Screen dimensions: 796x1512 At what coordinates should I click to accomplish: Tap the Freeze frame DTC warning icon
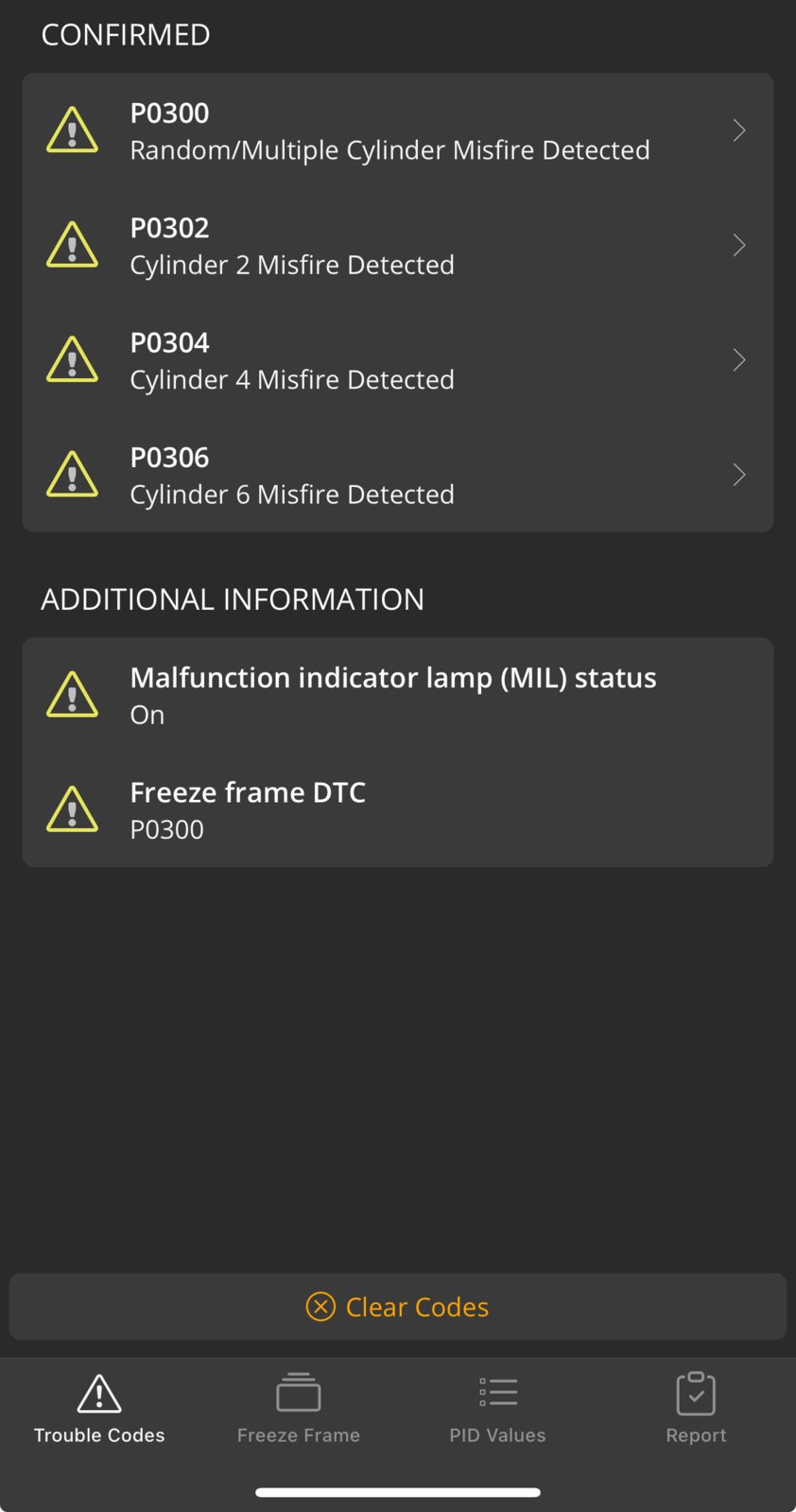point(72,809)
